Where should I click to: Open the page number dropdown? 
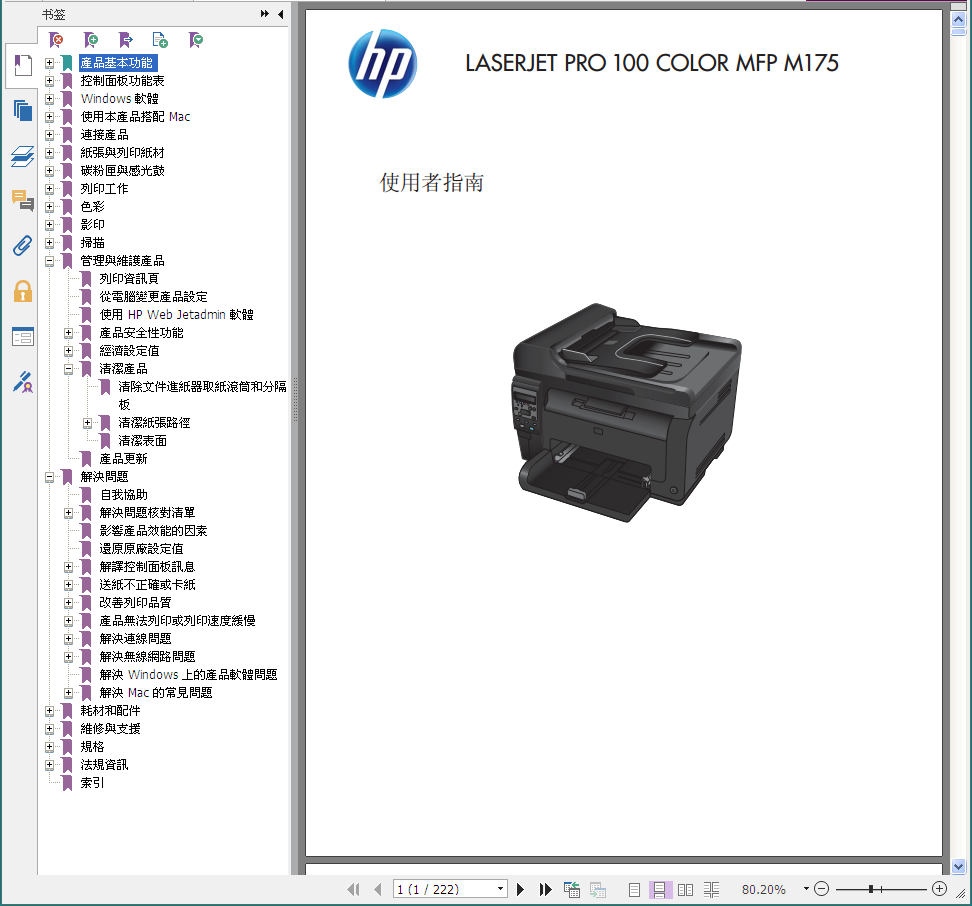[500, 889]
